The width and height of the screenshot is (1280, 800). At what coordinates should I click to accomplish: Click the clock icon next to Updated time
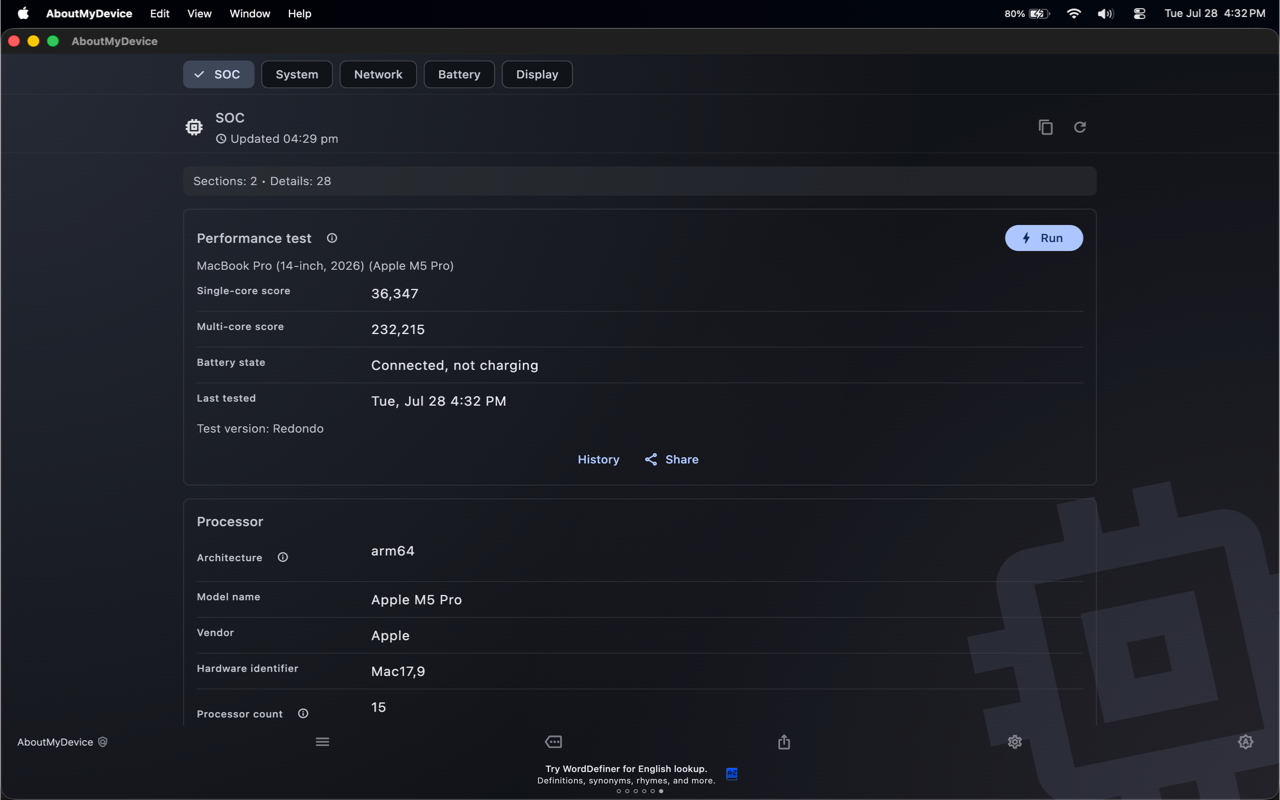click(x=221, y=139)
